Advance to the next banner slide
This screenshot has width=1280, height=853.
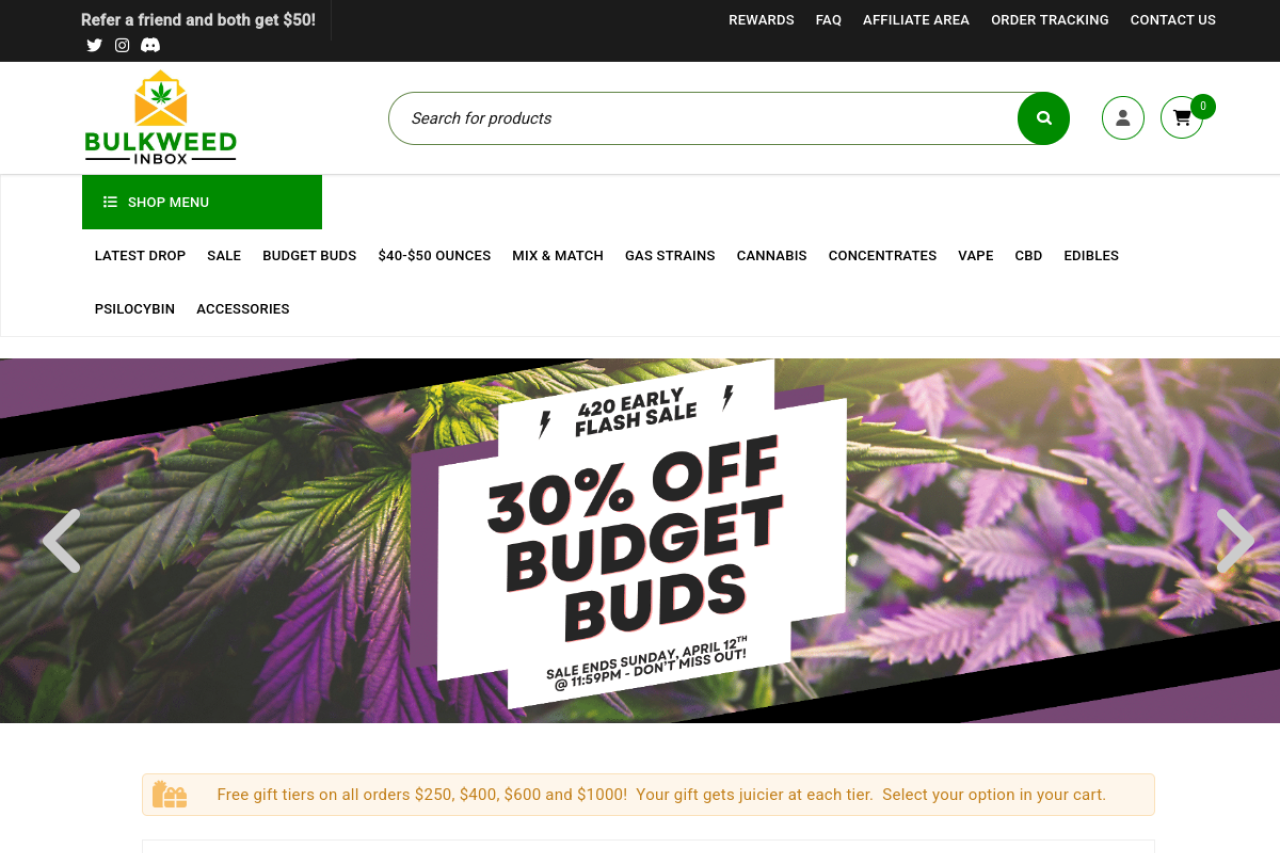(1234, 541)
